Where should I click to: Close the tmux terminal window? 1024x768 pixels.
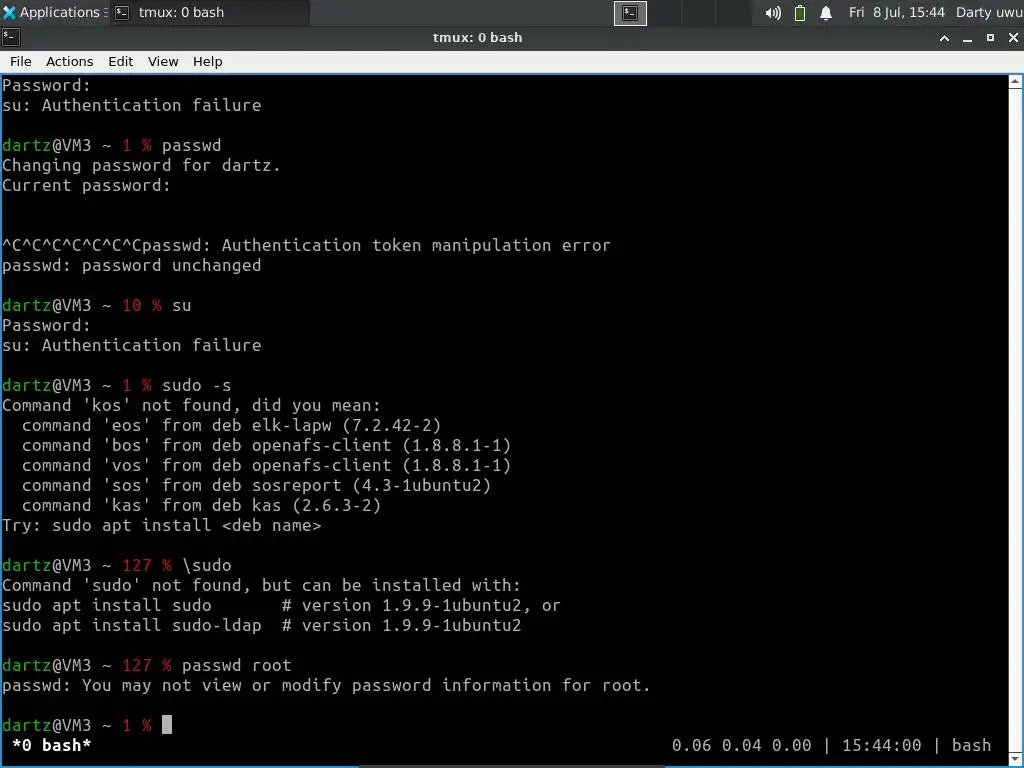coord(1013,38)
